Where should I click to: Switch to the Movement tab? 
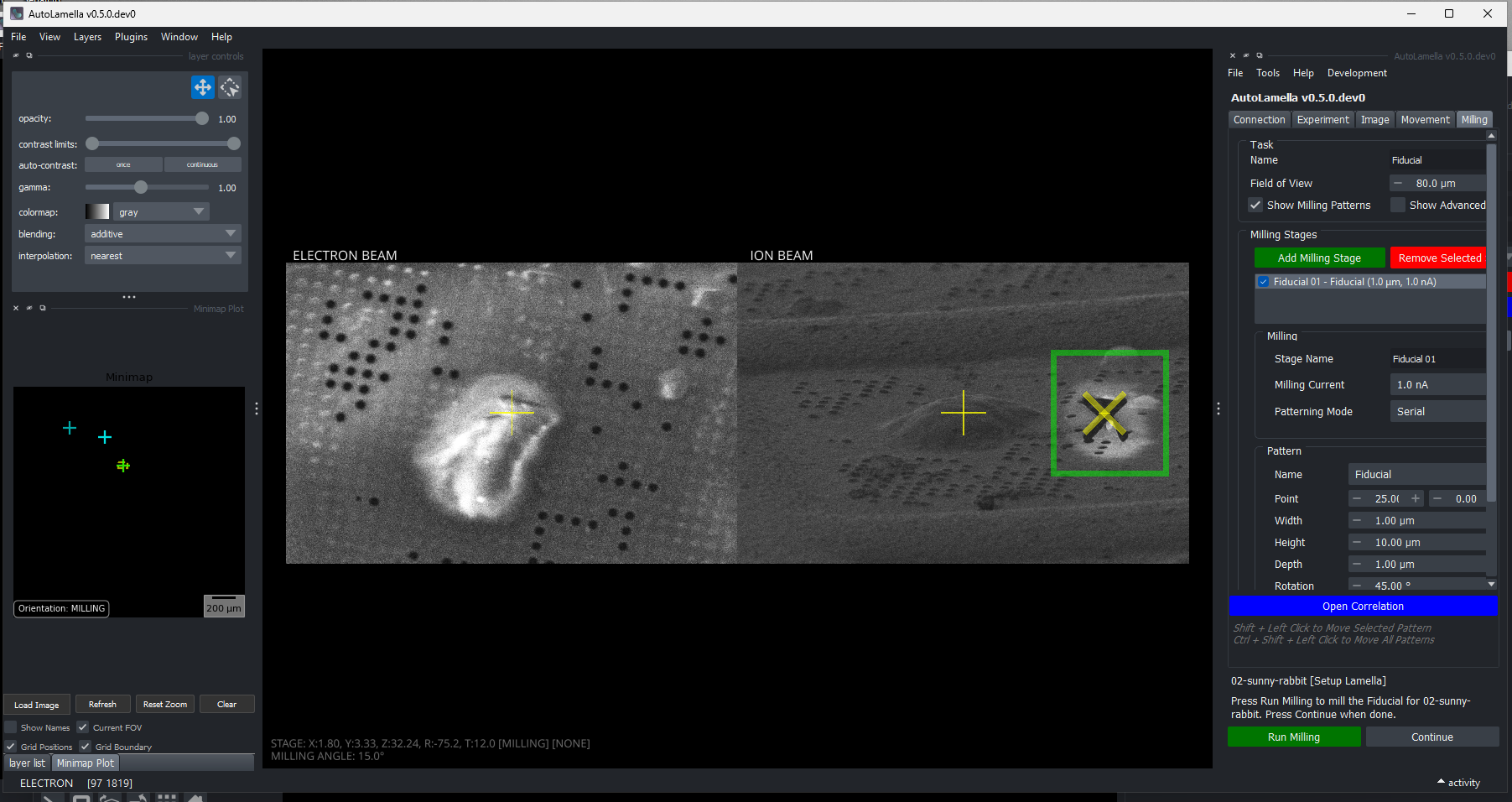(1425, 119)
